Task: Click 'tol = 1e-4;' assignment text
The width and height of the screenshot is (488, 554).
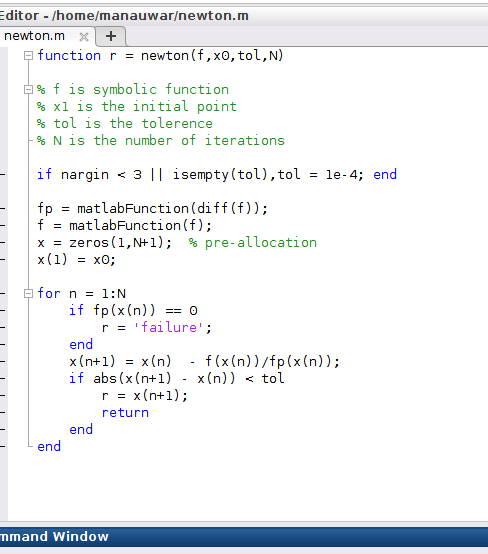Action: click(x=320, y=175)
